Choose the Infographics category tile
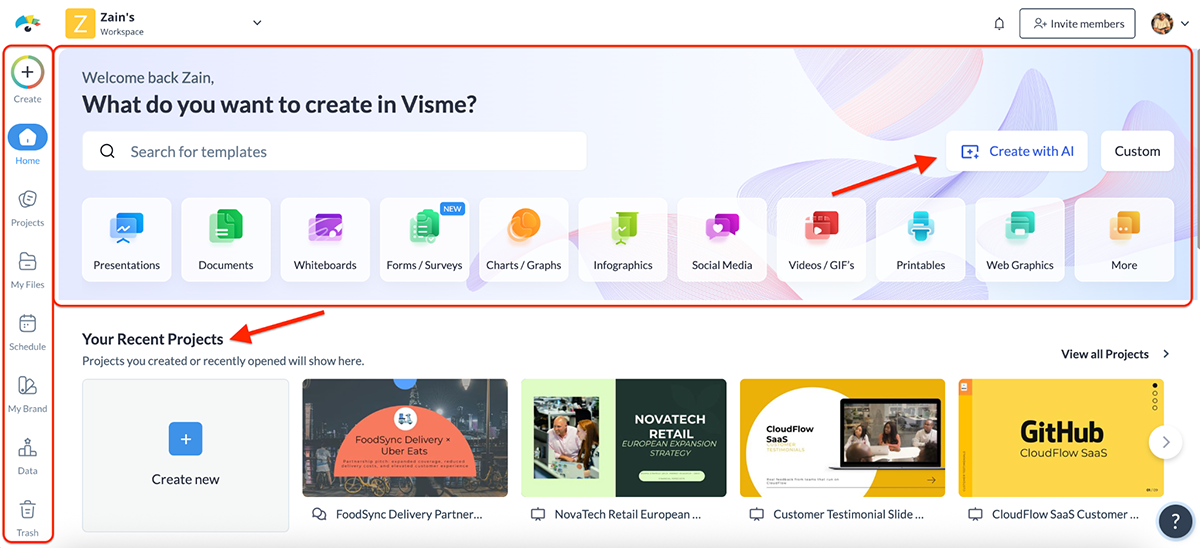This screenshot has height=548, width=1200. (x=623, y=238)
